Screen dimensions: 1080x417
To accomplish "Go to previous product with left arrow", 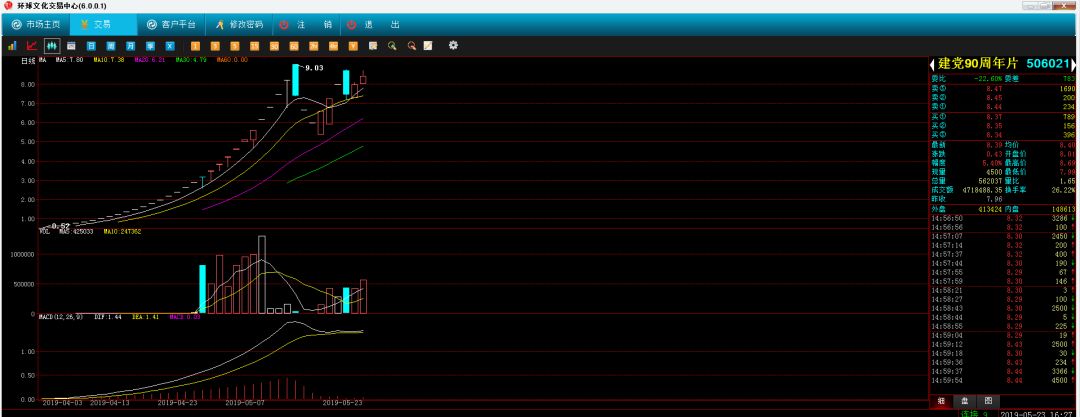I will (x=933, y=64).
